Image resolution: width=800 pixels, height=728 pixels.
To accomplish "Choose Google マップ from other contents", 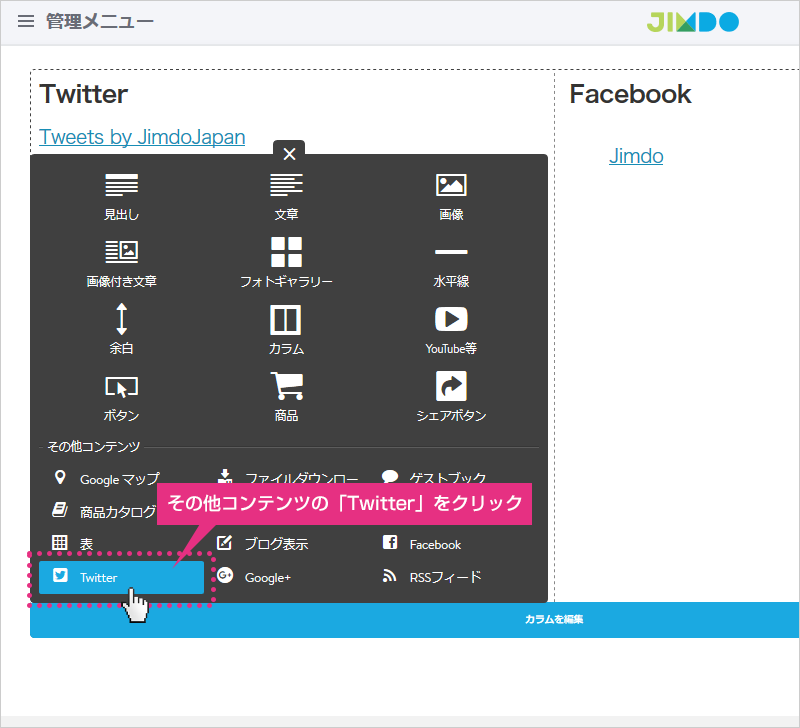I will point(107,479).
